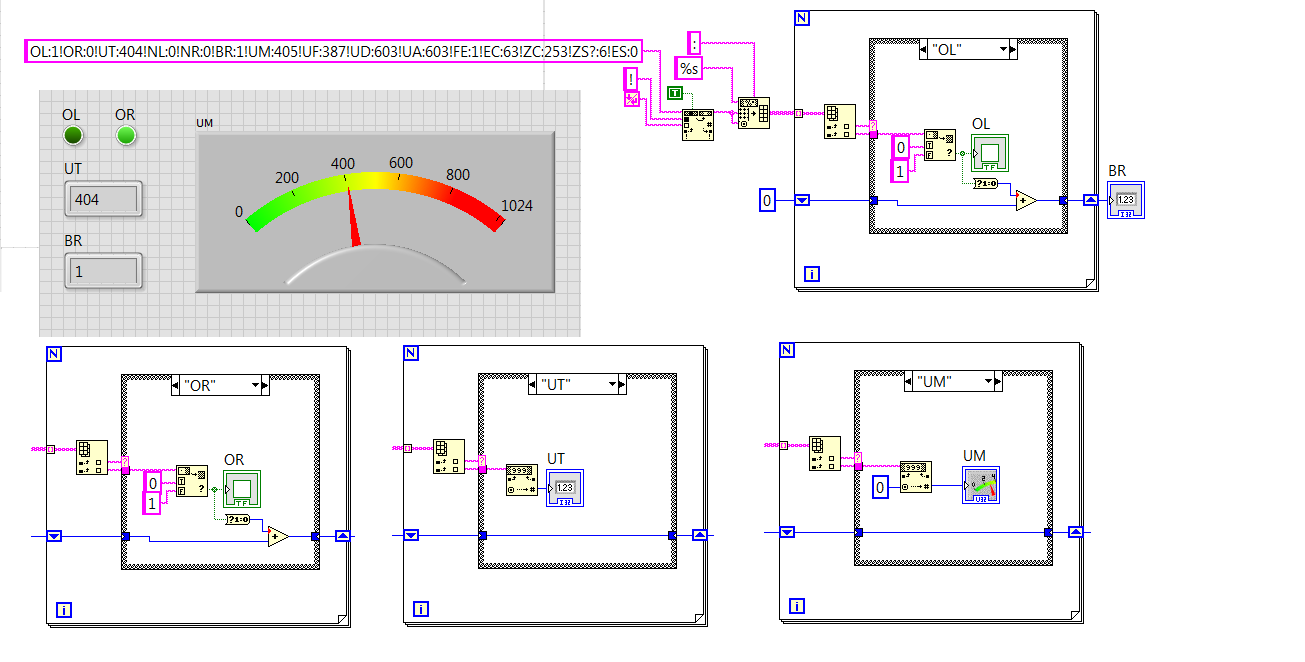The height and width of the screenshot is (662, 1305).
Task: Click the "UM" case label text
Action: [933, 381]
